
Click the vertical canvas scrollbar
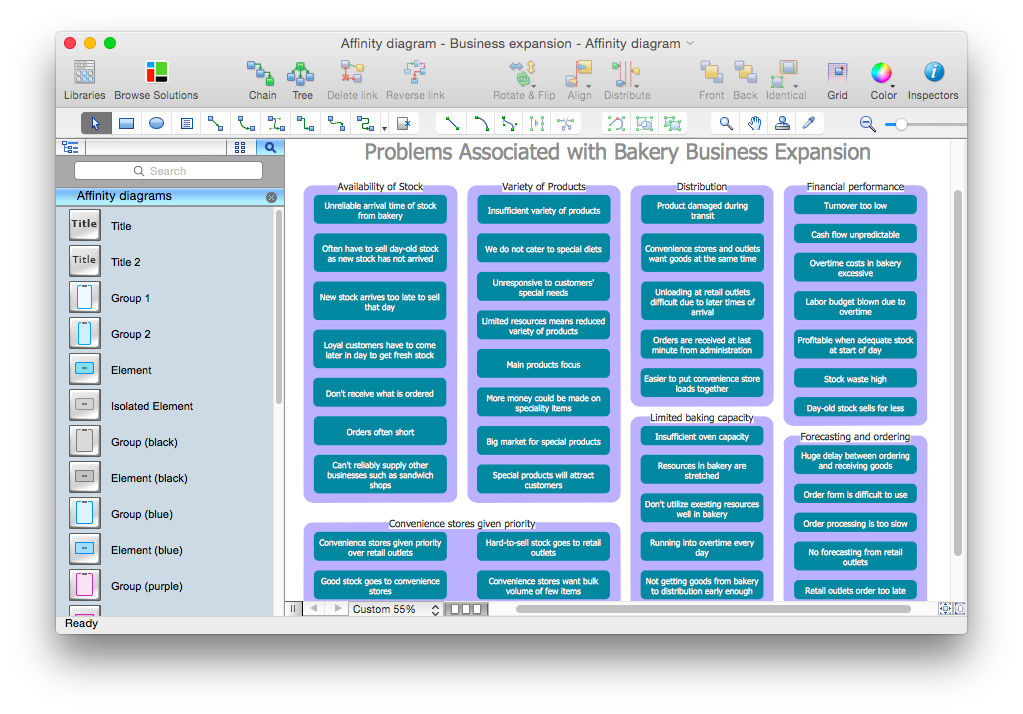click(x=958, y=372)
